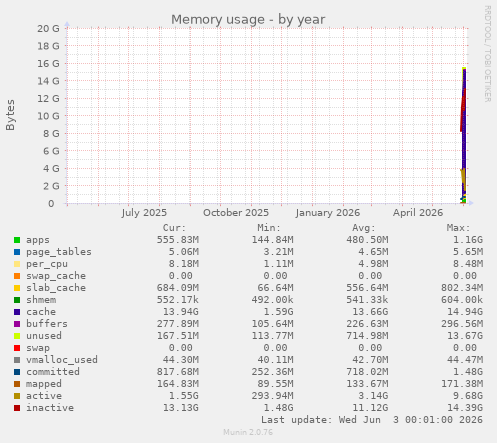The image size is (497, 443).
Task: Click the '10 G' y-axis label
Action: (48, 116)
